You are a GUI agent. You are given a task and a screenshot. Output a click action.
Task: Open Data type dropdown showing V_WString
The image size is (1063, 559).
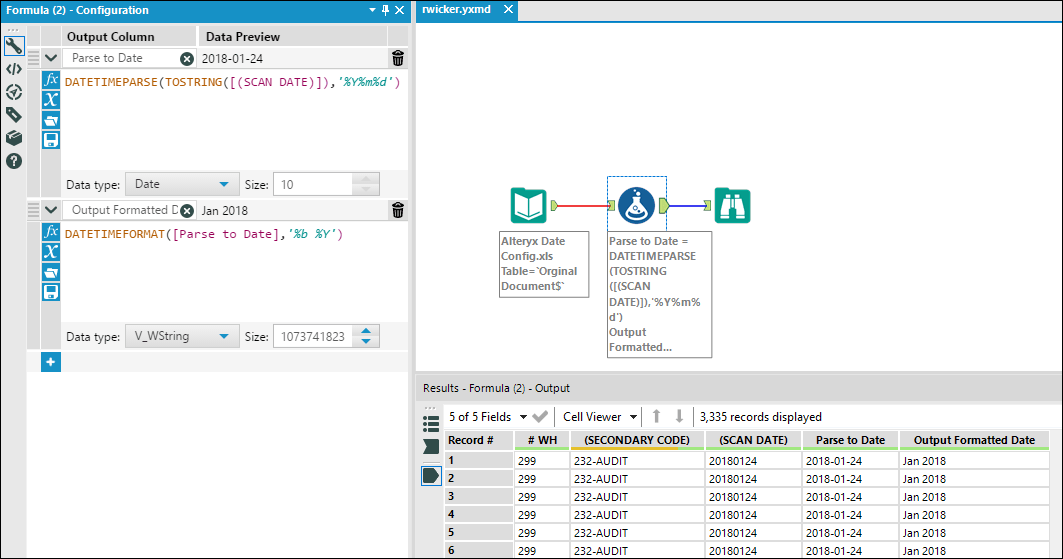coord(182,336)
